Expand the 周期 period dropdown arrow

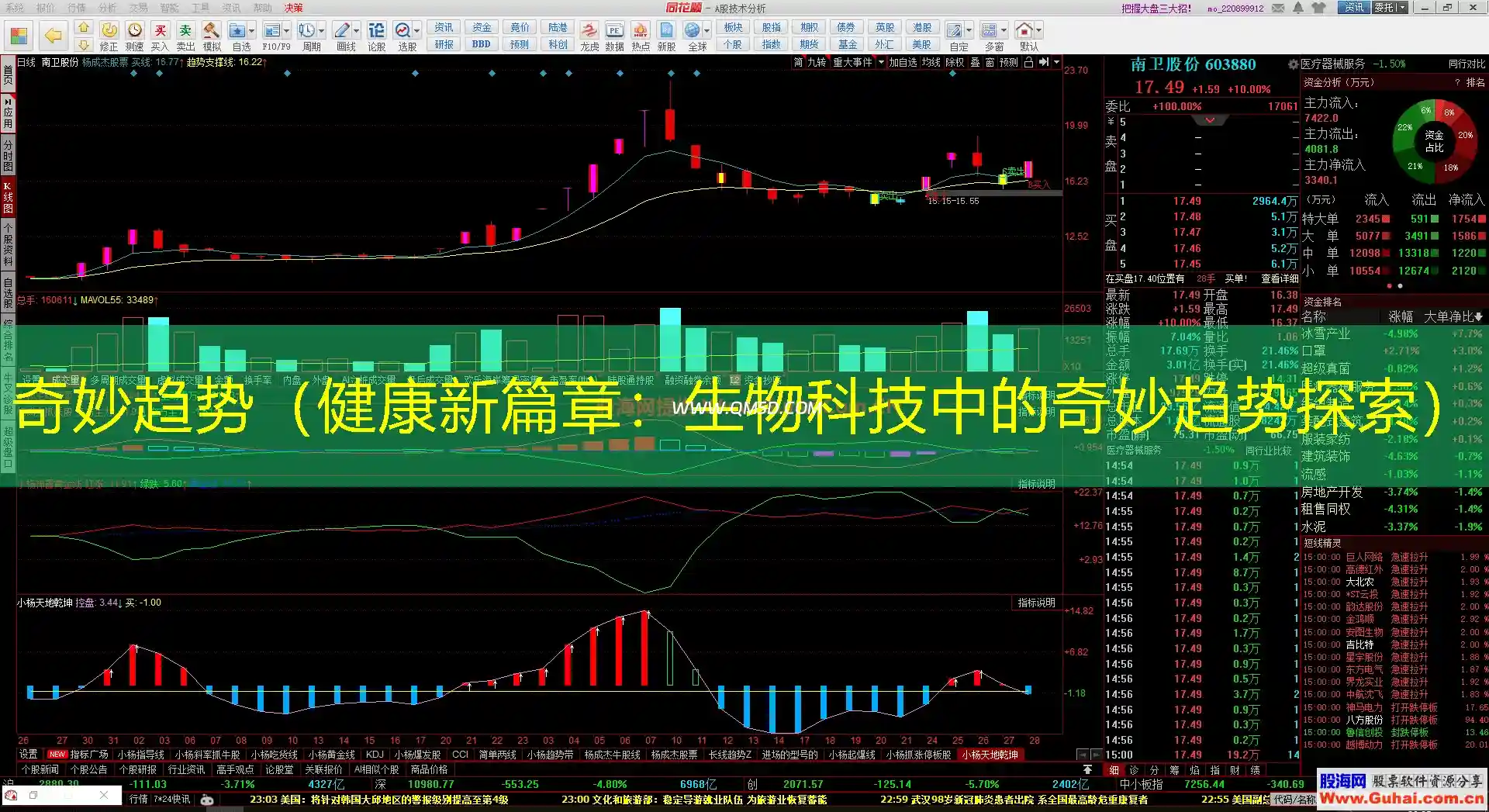[321, 31]
